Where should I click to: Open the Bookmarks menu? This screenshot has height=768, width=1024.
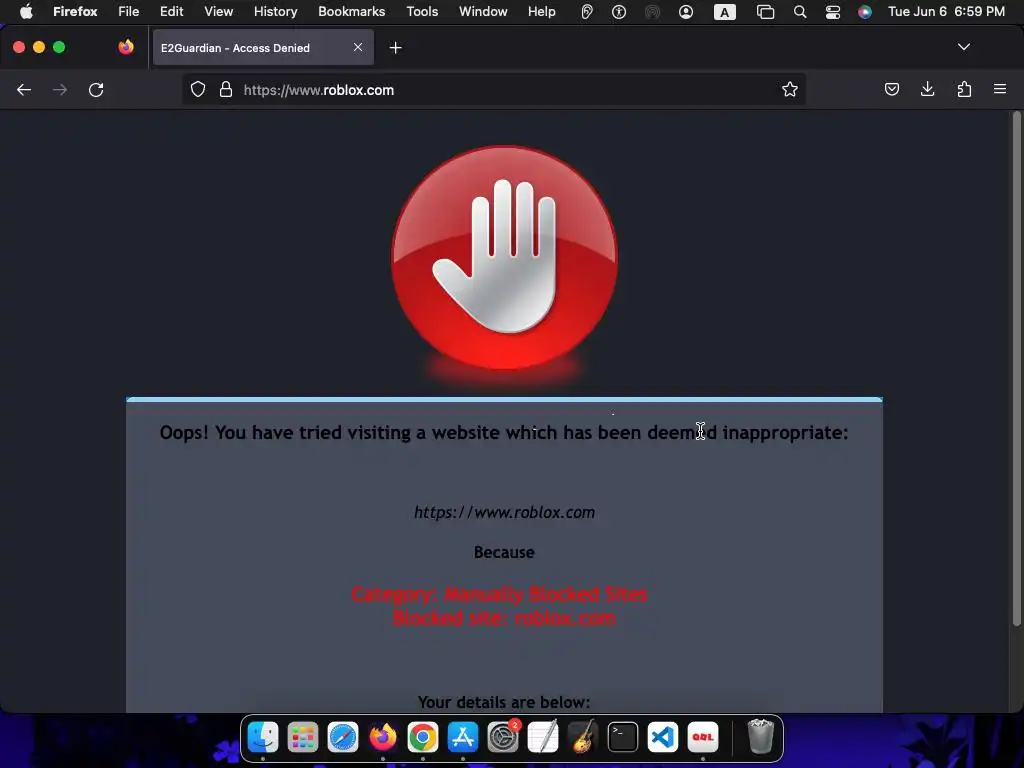(351, 11)
